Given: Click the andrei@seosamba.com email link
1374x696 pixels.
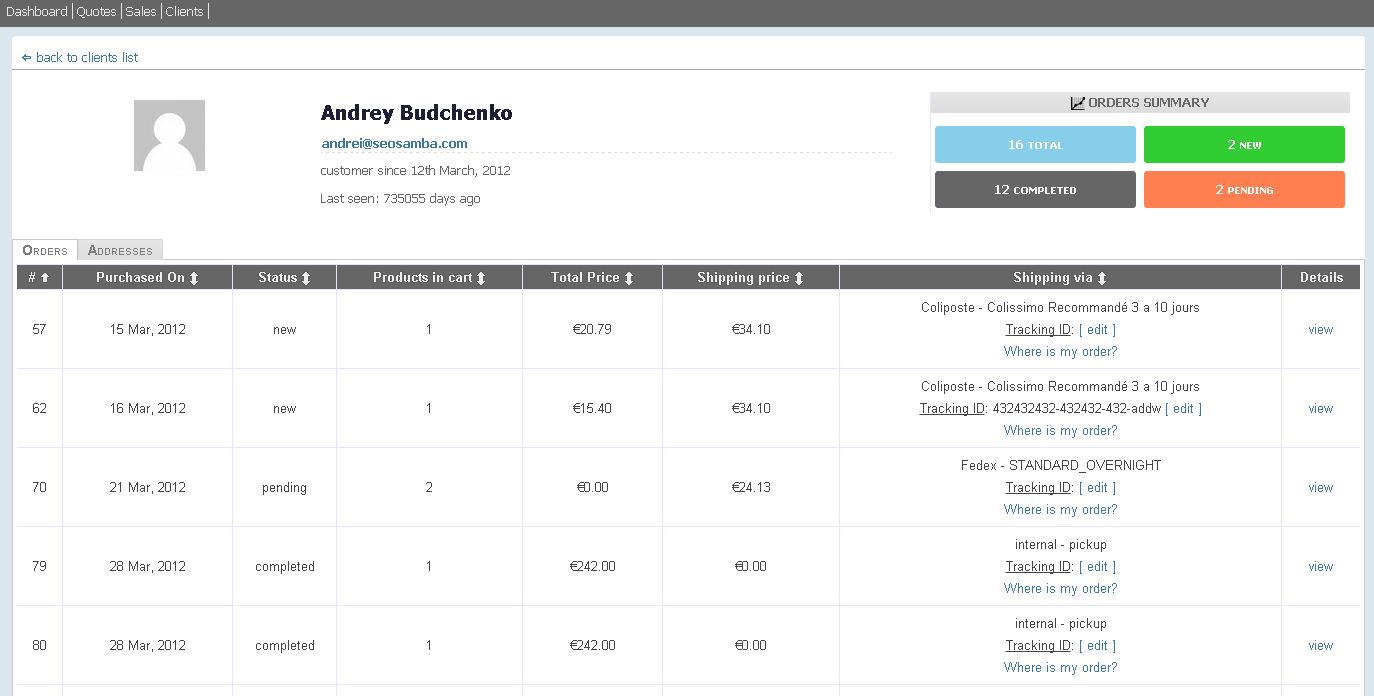Looking at the screenshot, I should [x=394, y=143].
